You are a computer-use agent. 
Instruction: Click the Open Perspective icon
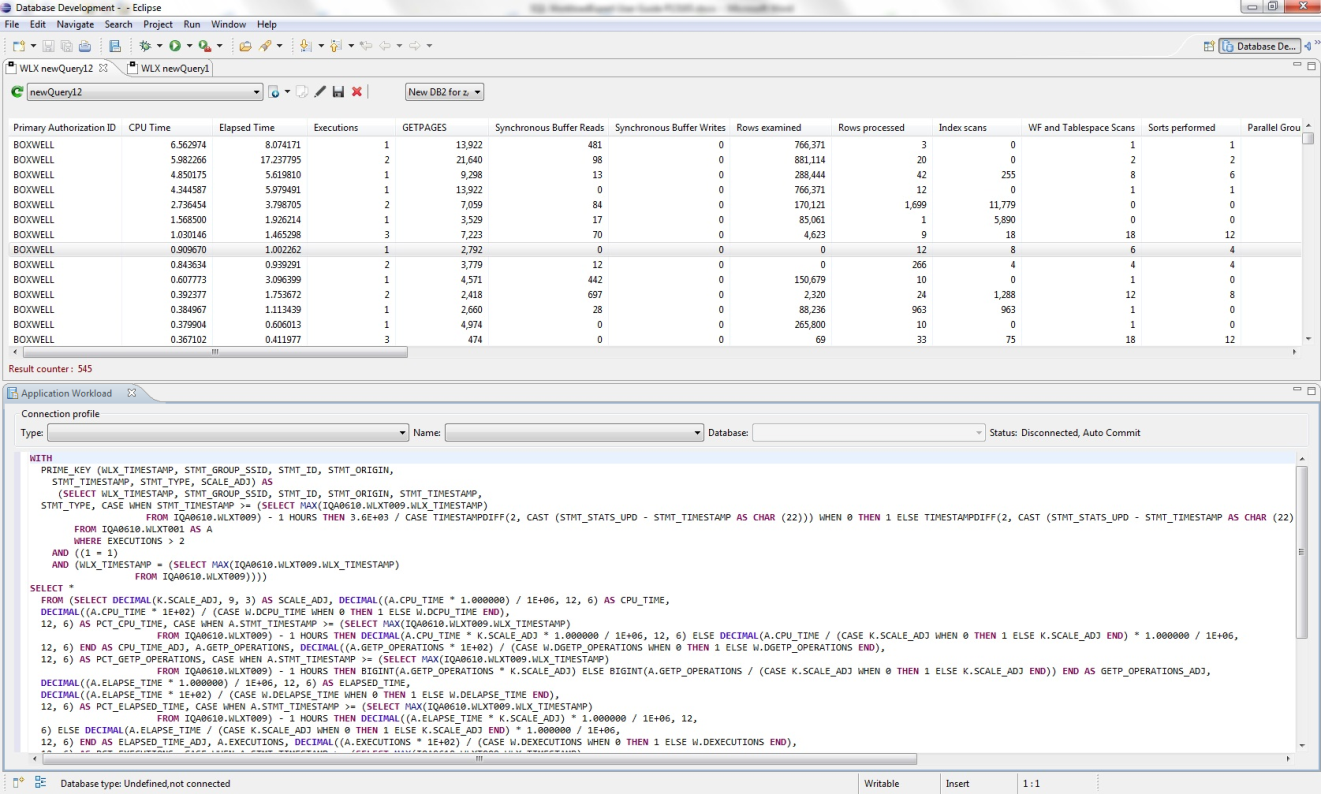coord(1209,46)
